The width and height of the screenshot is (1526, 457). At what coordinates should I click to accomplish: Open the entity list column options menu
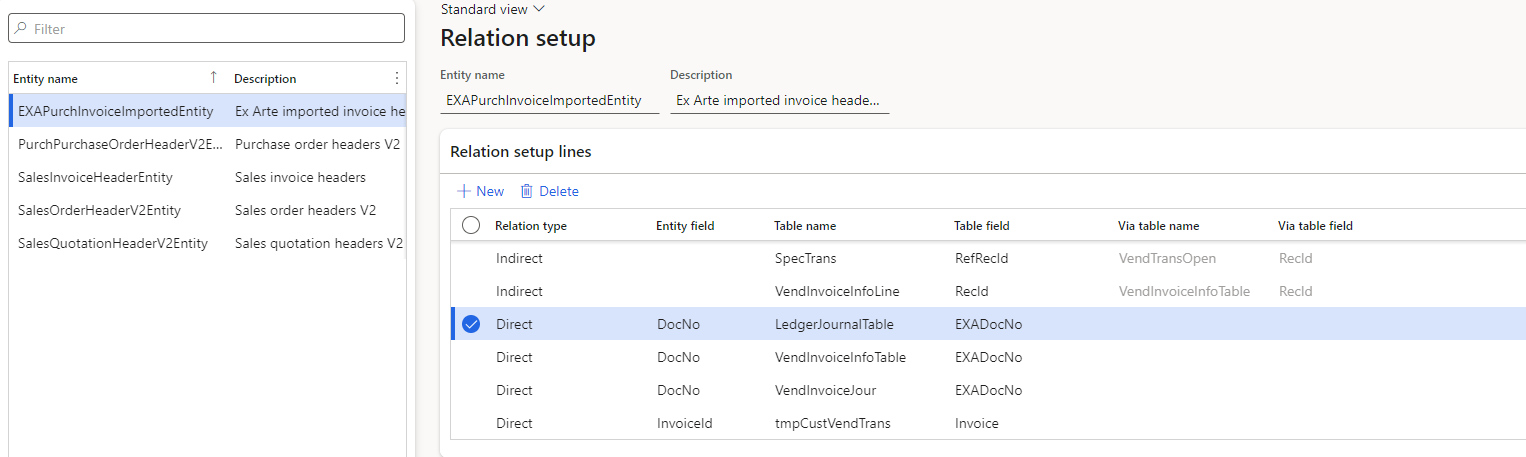click(x=396, y=78)
